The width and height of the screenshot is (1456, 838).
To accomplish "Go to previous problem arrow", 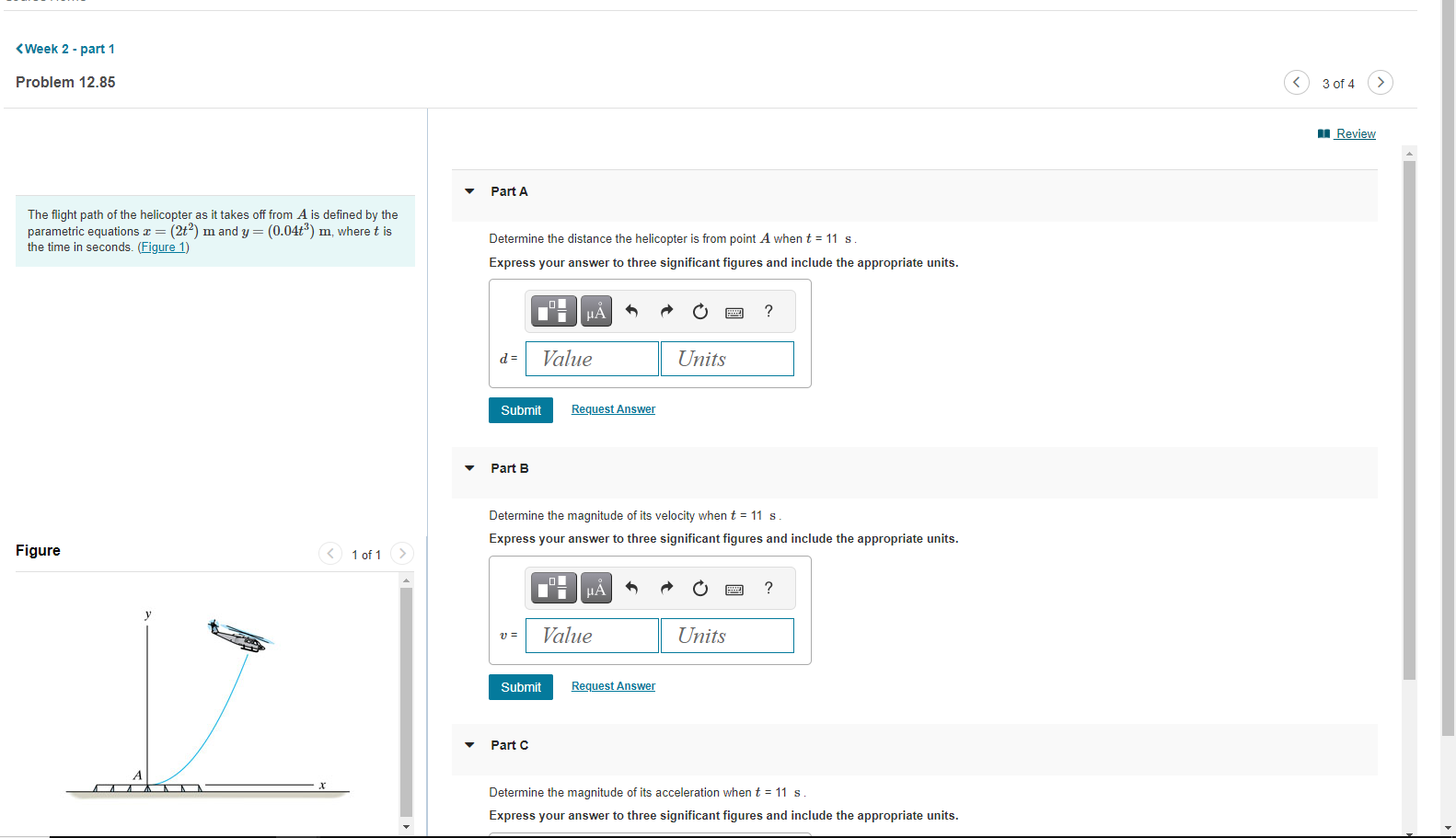I will tap(1296, 82).
